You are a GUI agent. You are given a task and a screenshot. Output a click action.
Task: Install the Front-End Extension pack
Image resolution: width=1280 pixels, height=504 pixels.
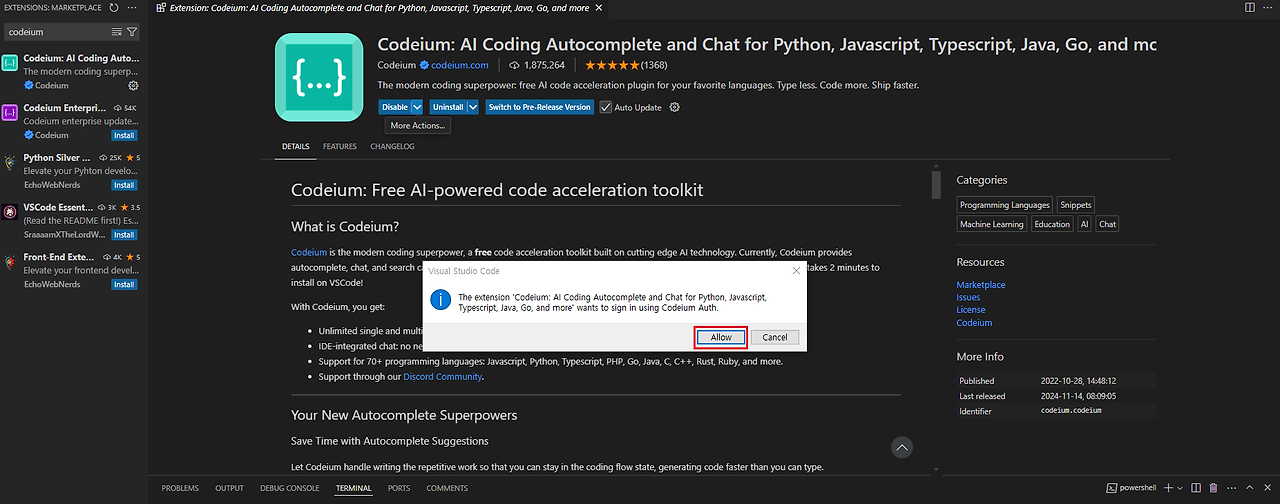(124, 285)
